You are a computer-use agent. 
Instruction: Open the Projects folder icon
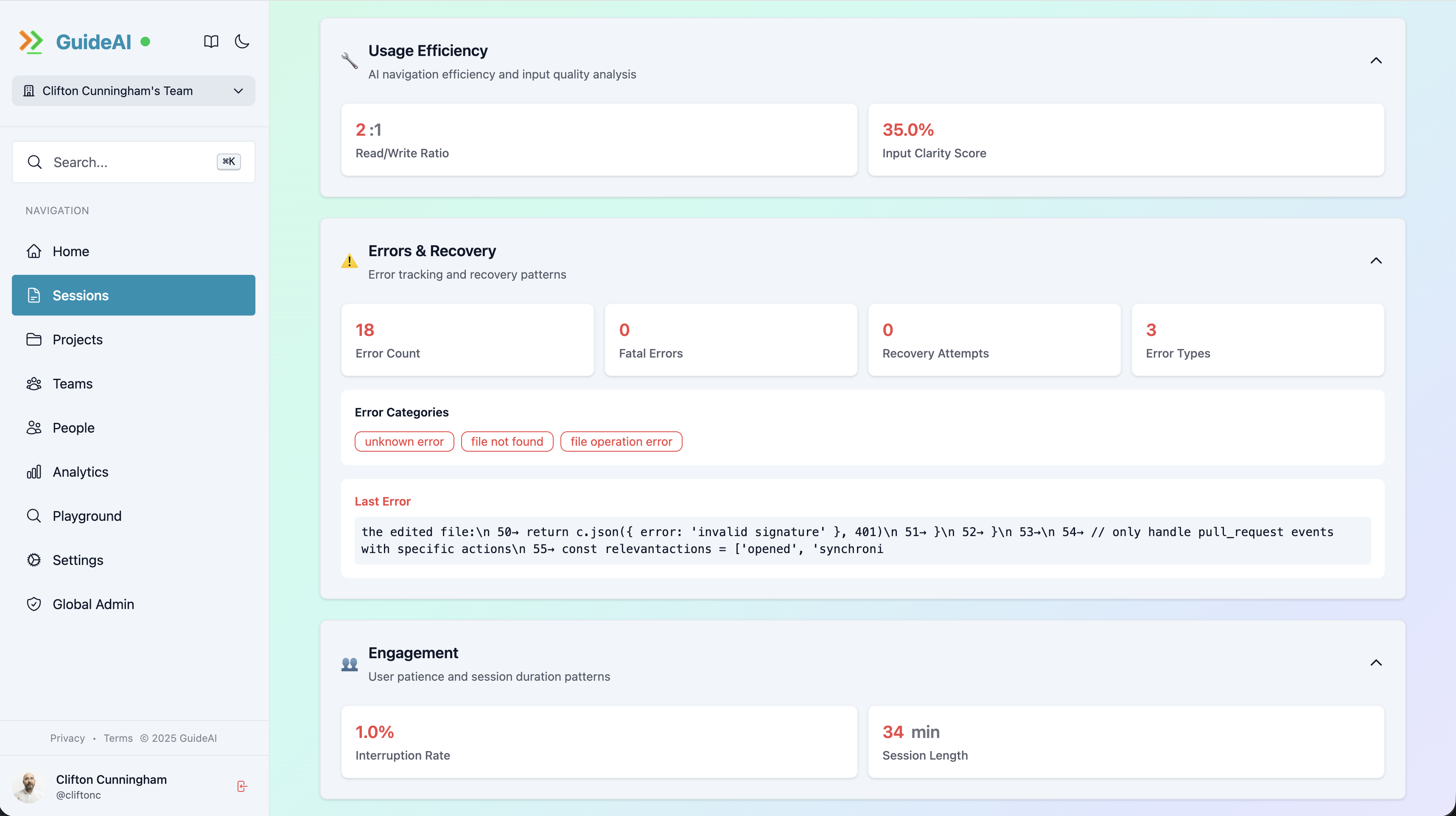(x=34, y=339)
